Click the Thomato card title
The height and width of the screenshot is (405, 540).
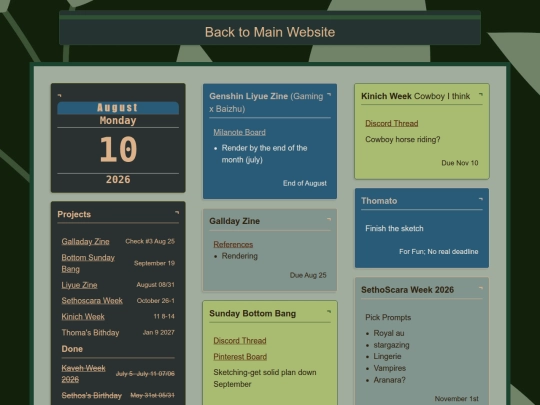click(379, 201)
